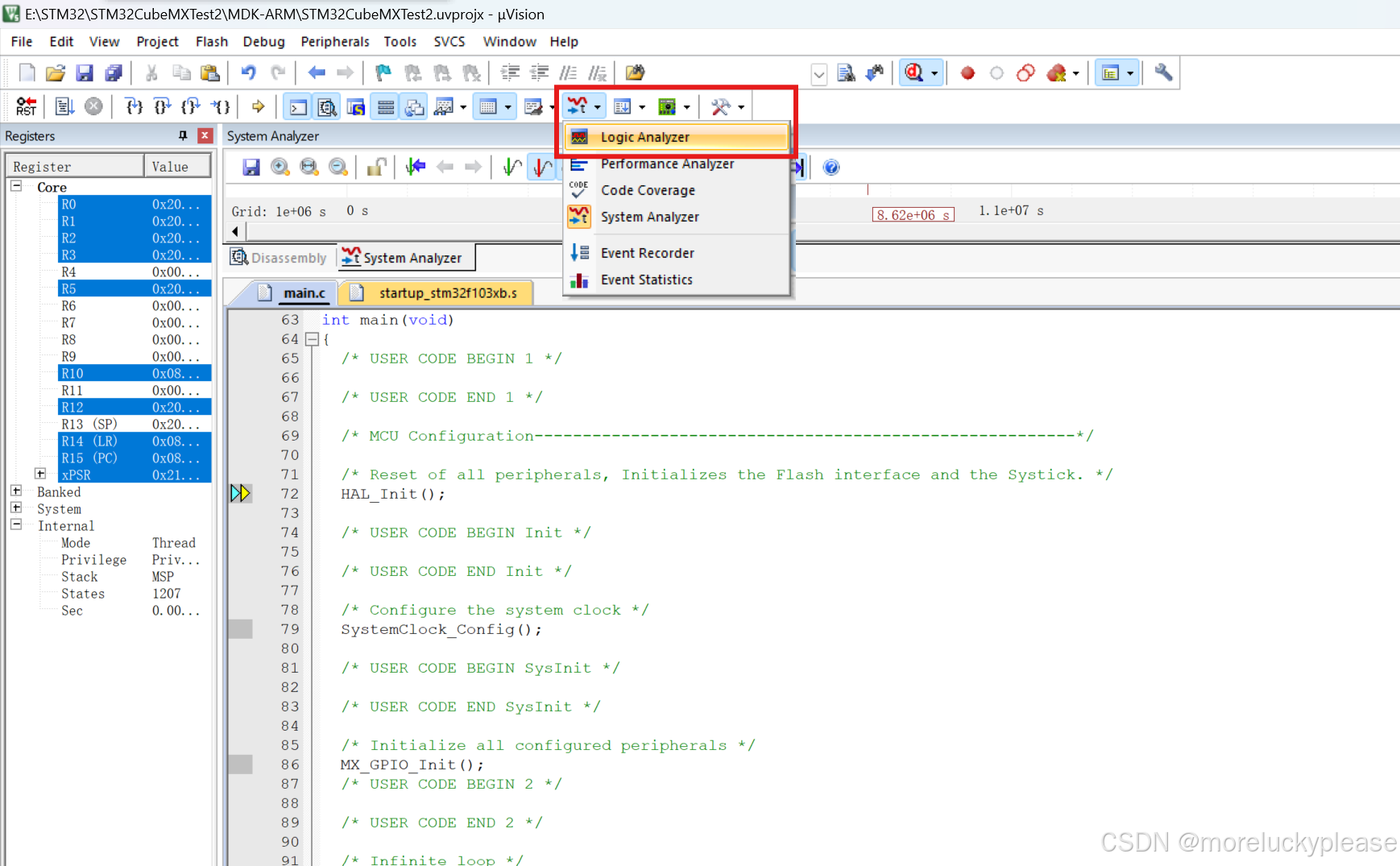Toggle the lock icon in System Analyzer
Viewport: 1400px width, 866px height.
click(376, 167)
